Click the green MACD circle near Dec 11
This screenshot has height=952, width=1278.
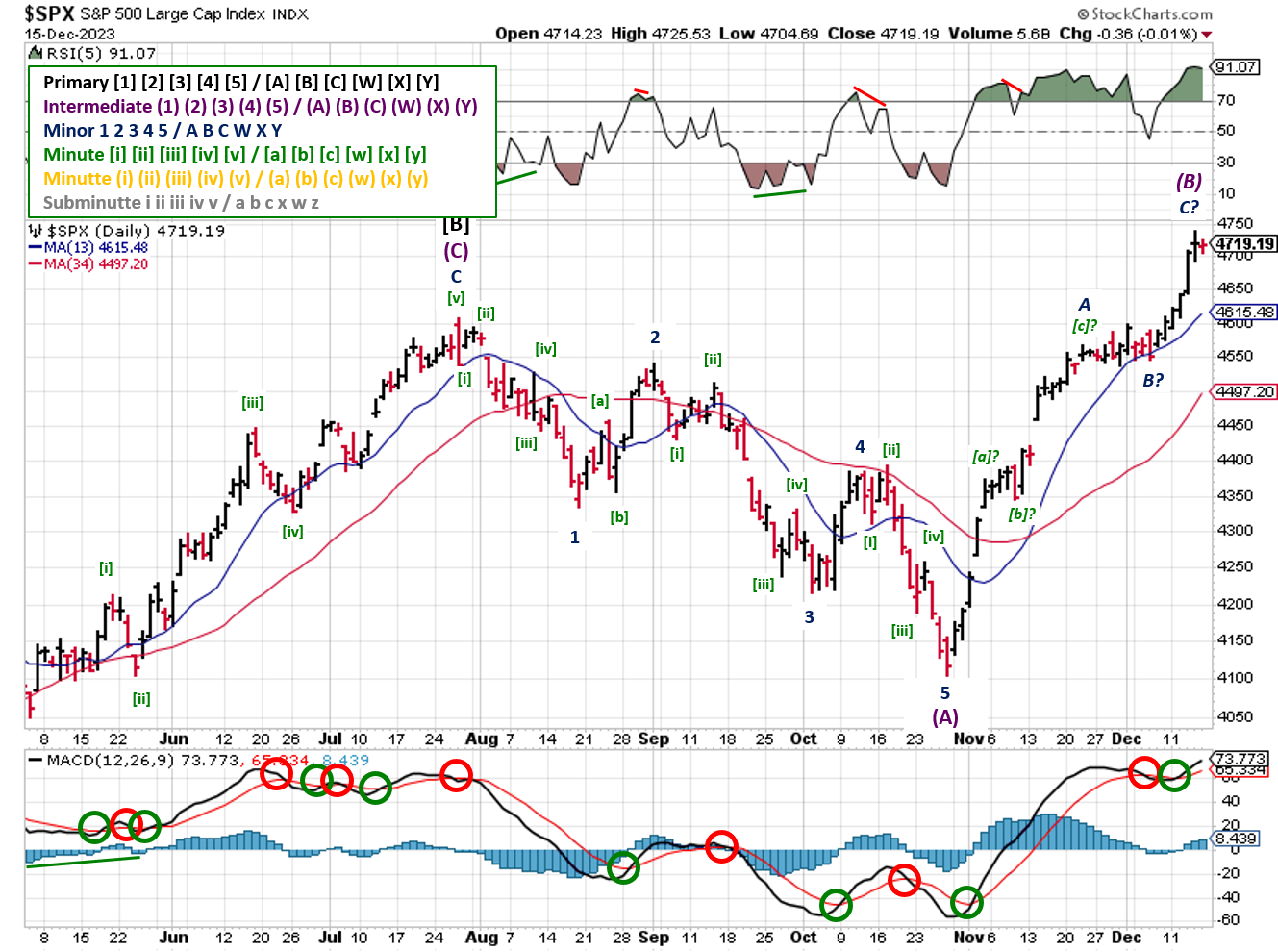click(1174, 775)
